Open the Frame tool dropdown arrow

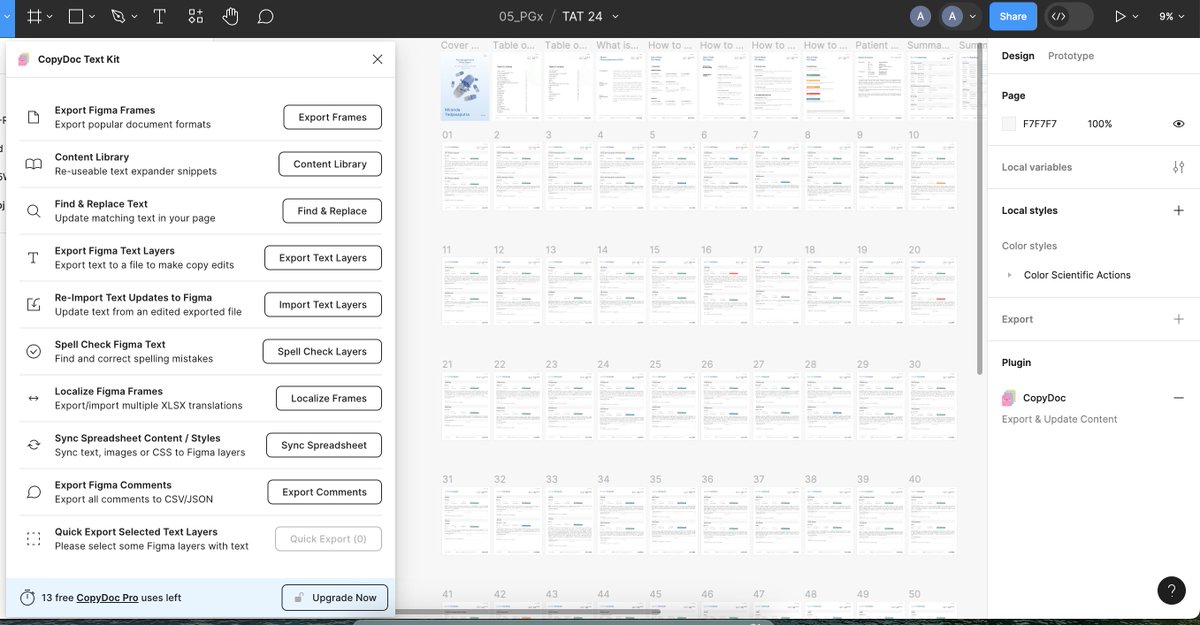coord(50,17)
